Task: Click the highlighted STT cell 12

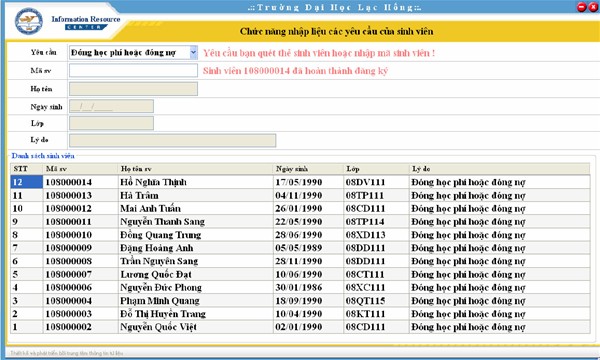Action: [x=26, y=182]
